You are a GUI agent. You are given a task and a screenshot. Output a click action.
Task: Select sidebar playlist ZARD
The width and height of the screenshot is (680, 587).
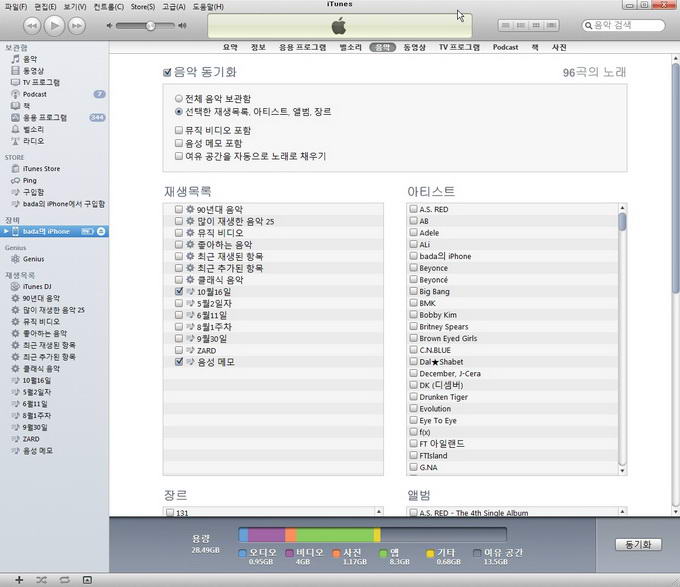[31, 439]
